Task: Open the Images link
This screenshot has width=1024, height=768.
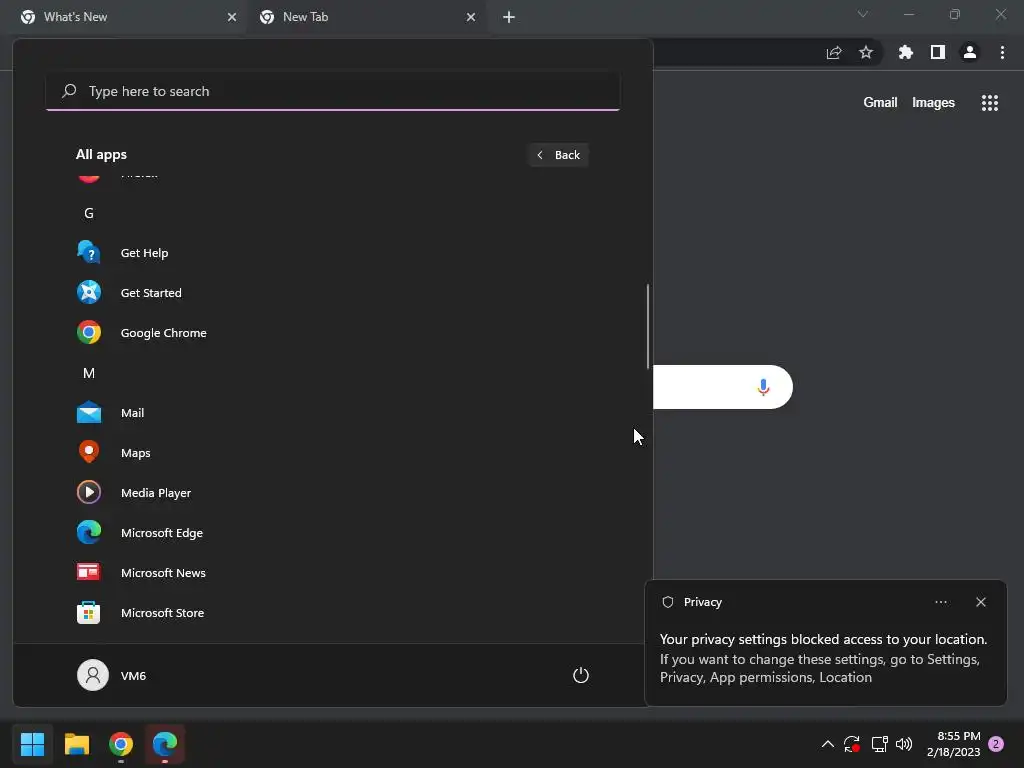Action: 933,103
